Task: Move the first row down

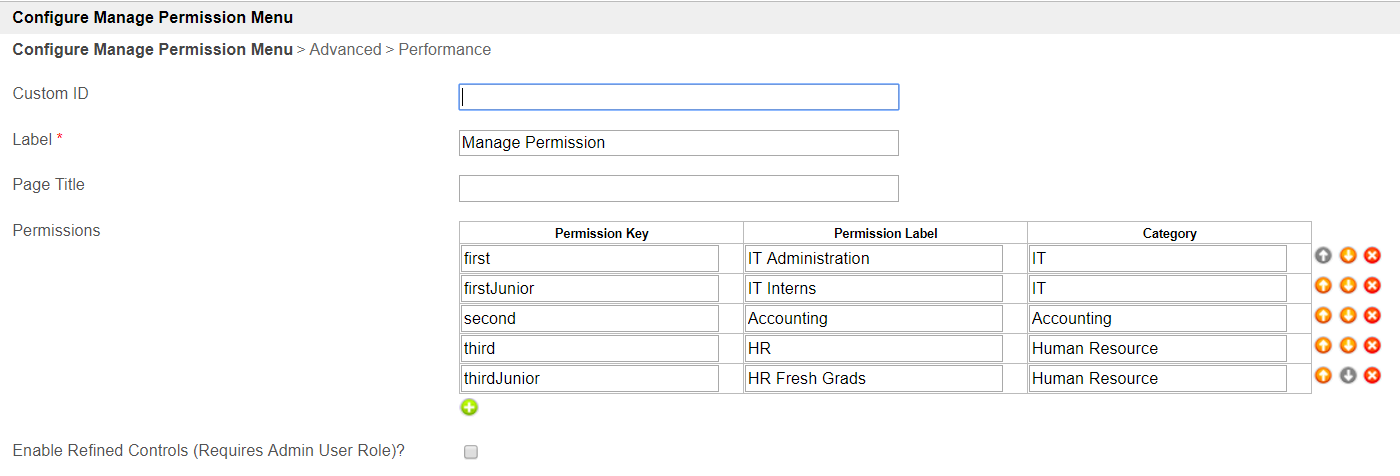Action: [1348, 256]
